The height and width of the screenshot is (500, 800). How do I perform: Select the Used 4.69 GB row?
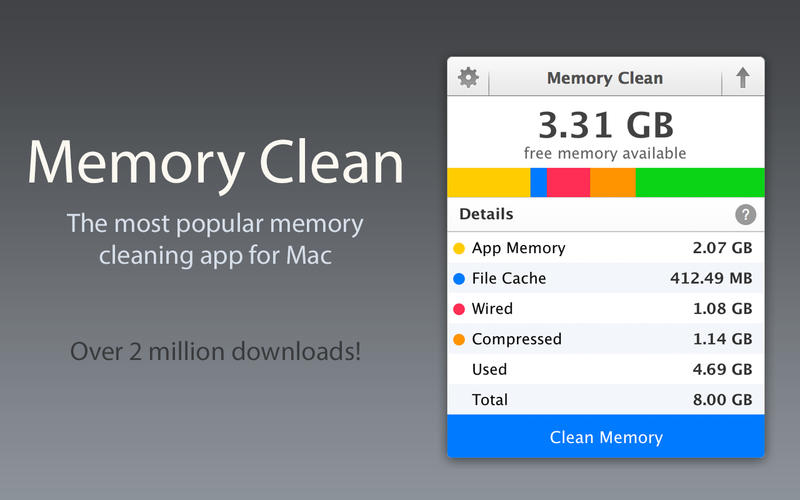[605, 369]
